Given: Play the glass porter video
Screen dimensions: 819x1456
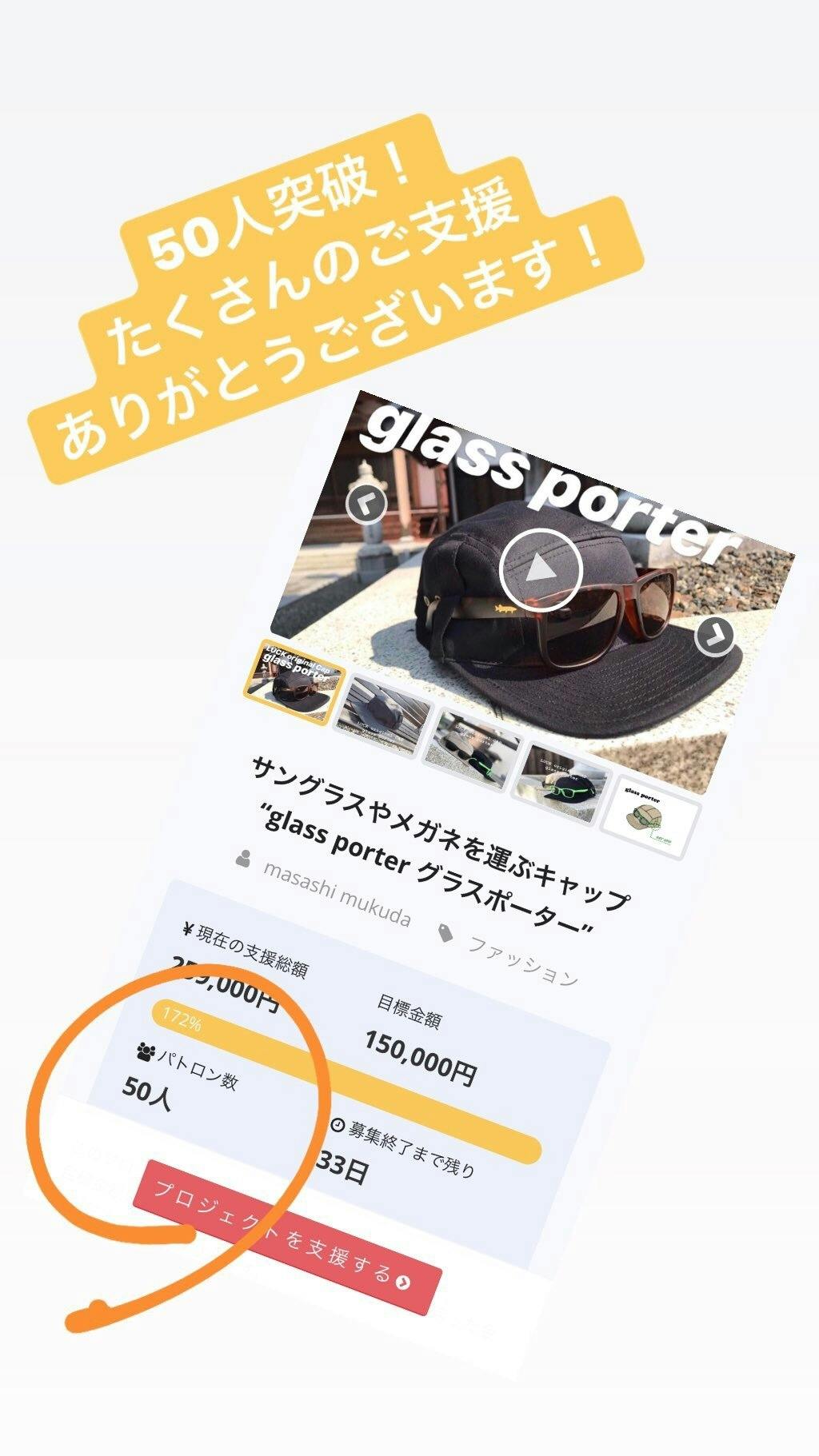Looking at the screenshot, I should click(x=540, y=570).
